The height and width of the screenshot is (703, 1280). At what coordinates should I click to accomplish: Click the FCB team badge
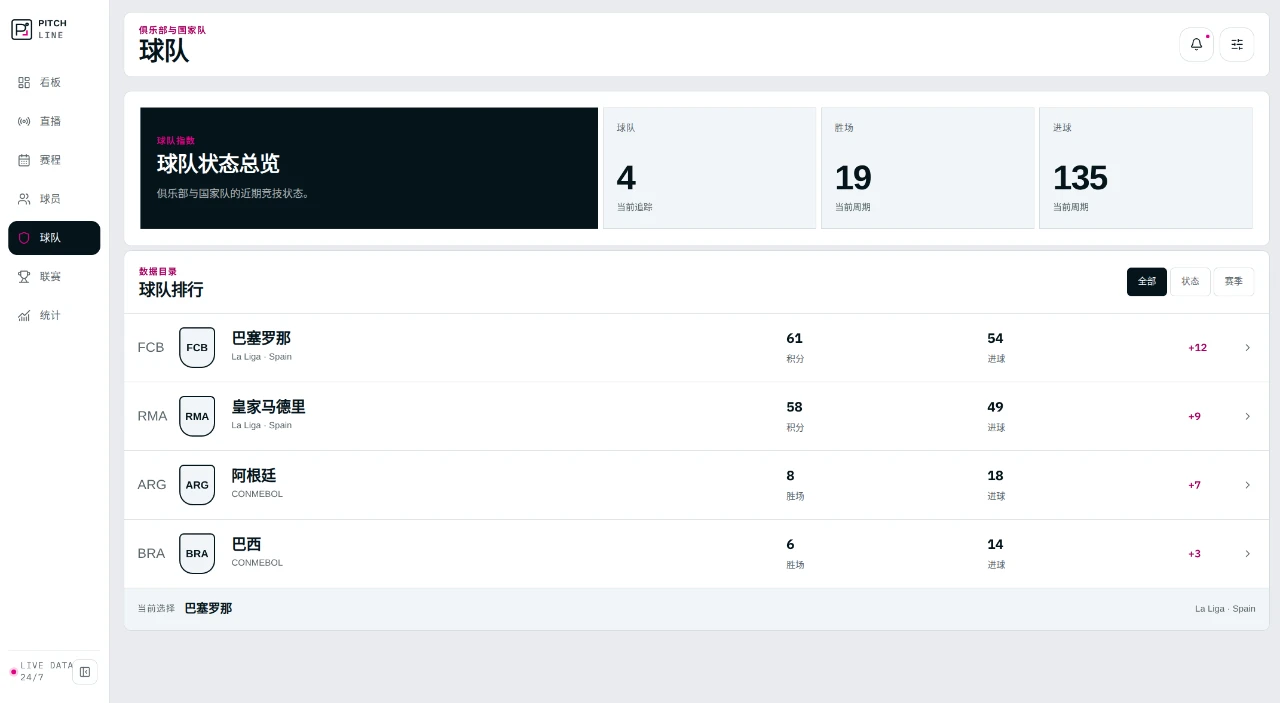pos(197,348)
